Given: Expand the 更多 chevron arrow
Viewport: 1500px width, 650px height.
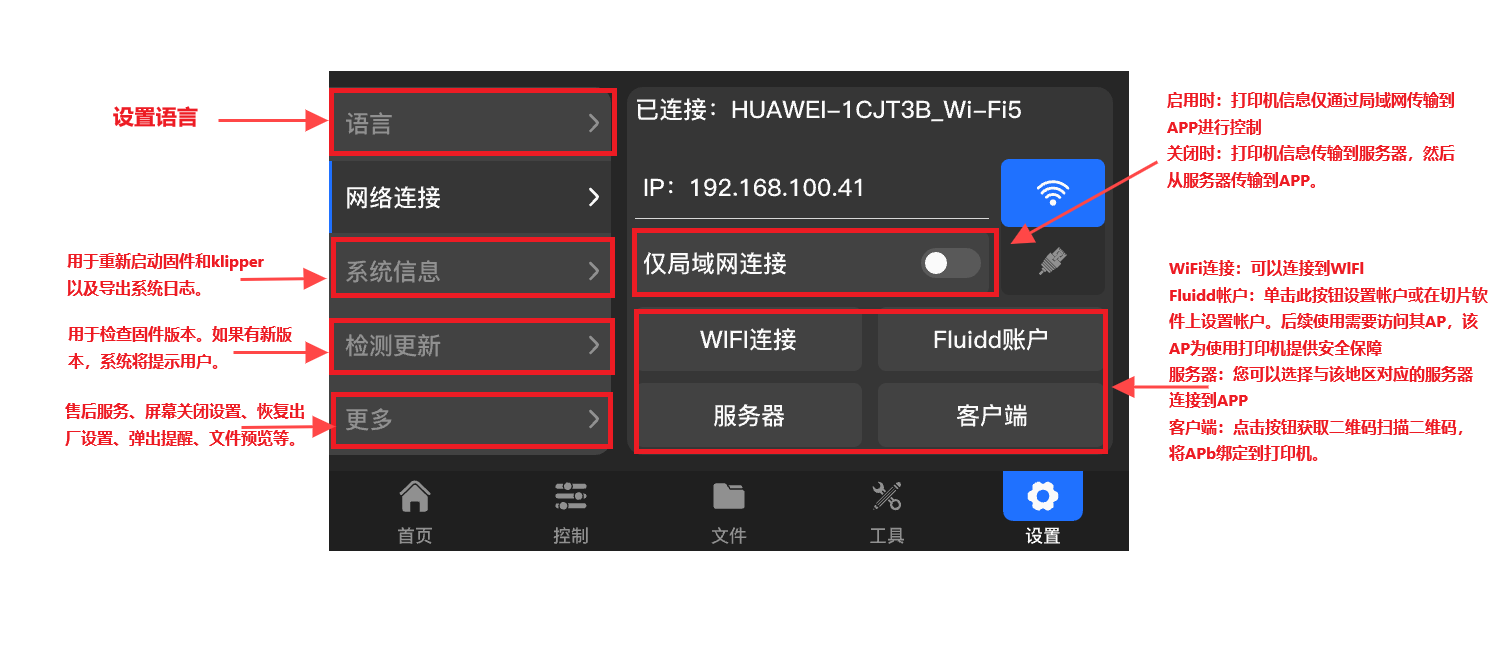Looking at the screenshot, I should click(x=594, y=418).
